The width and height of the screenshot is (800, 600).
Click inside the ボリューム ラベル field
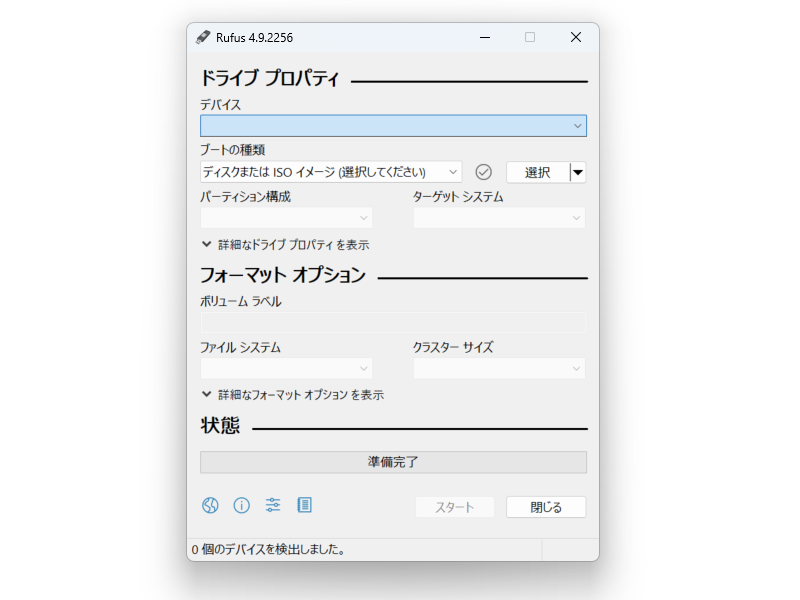[x=393, y=321]
